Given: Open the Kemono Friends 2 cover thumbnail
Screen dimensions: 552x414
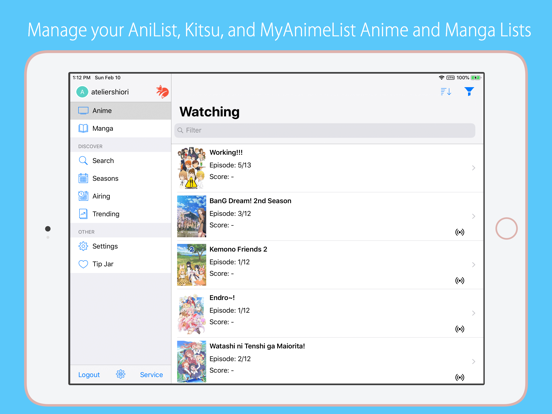Looking at the screenshot, I should coord(192,265).
